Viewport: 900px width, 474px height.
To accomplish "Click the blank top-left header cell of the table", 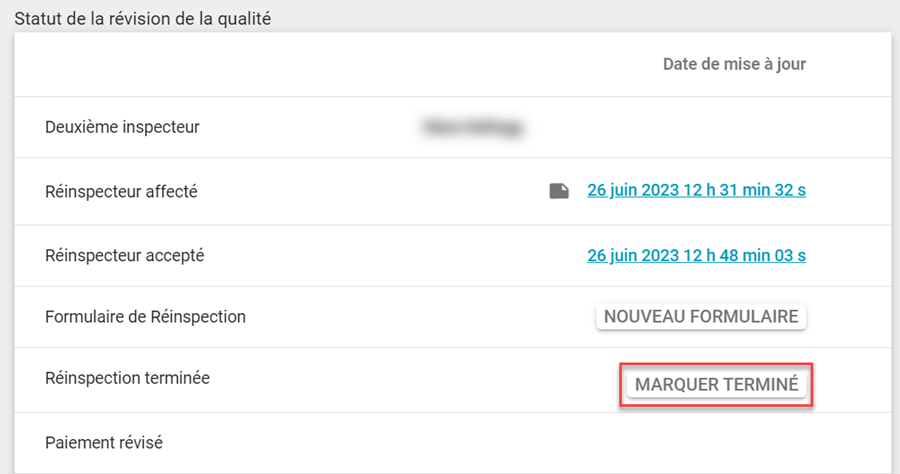I will click(x=200, y=64).
